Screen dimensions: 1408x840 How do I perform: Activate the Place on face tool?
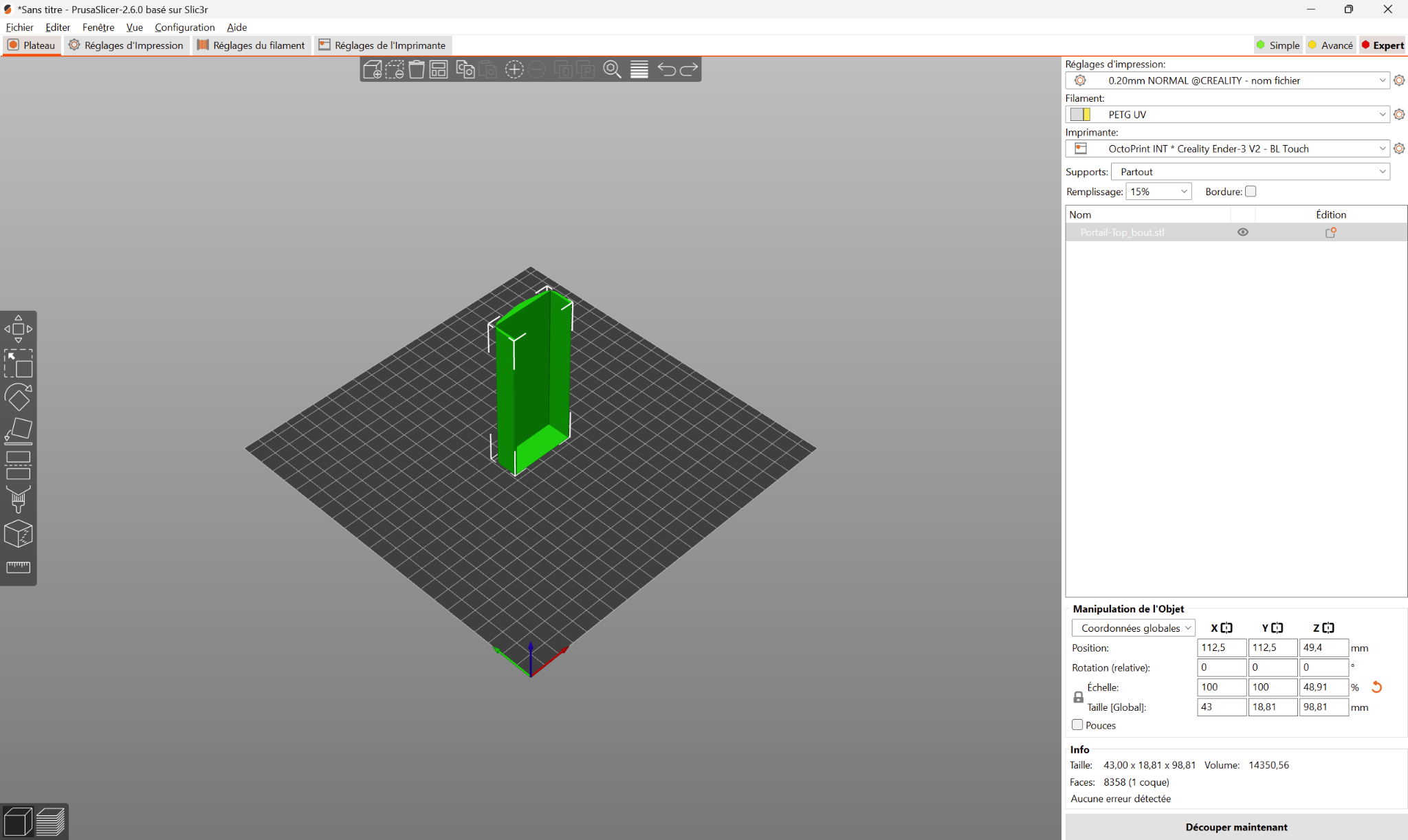(19, 431)
